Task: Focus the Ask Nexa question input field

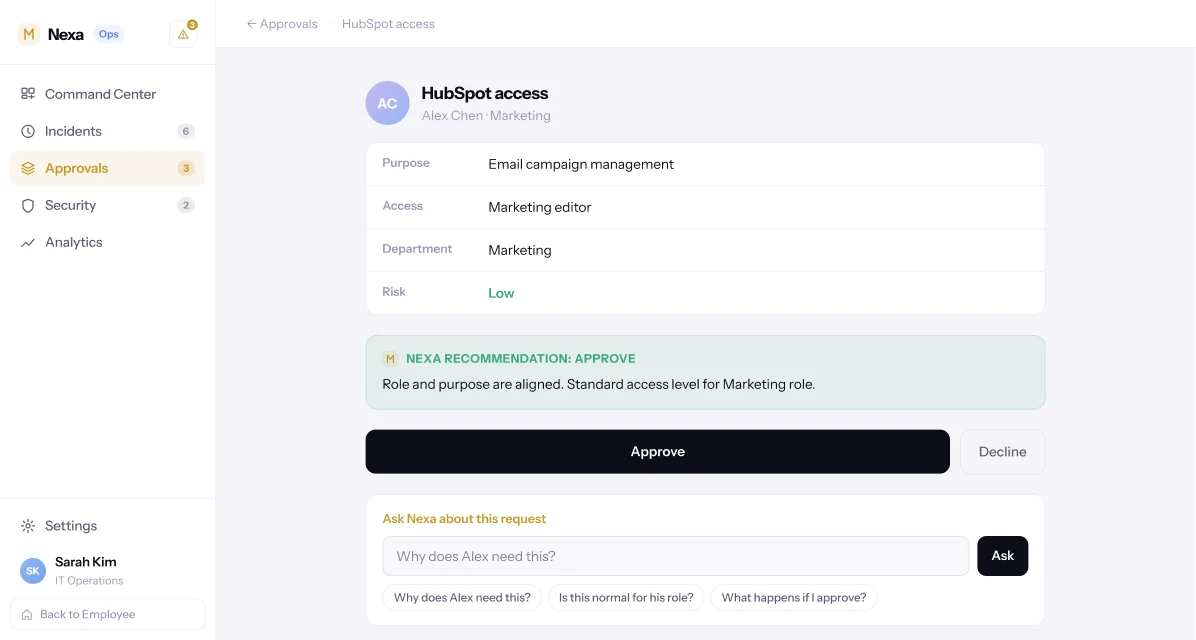Action: (676, 556)
